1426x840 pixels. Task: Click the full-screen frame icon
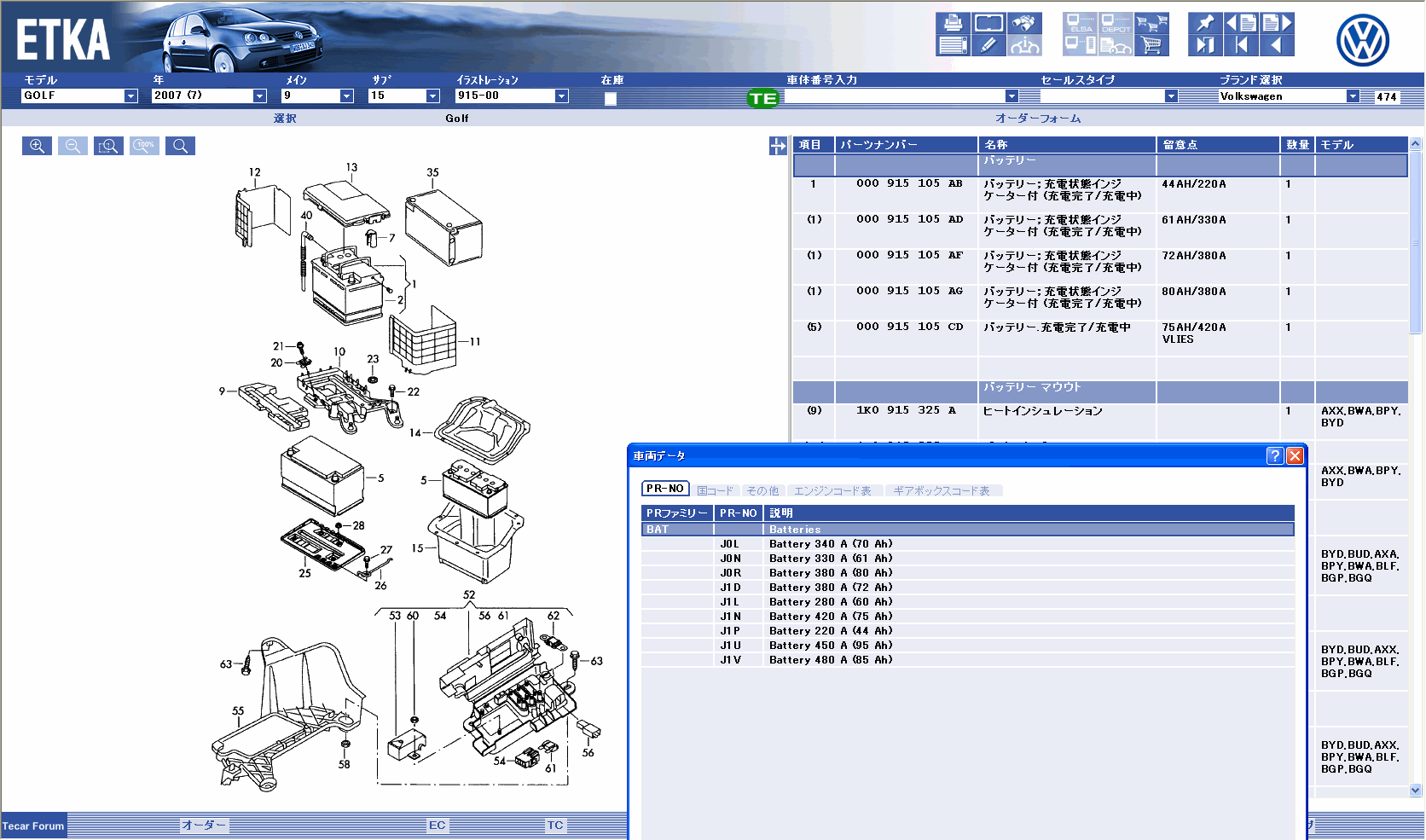pyautogui.click(x=988, y=23)
